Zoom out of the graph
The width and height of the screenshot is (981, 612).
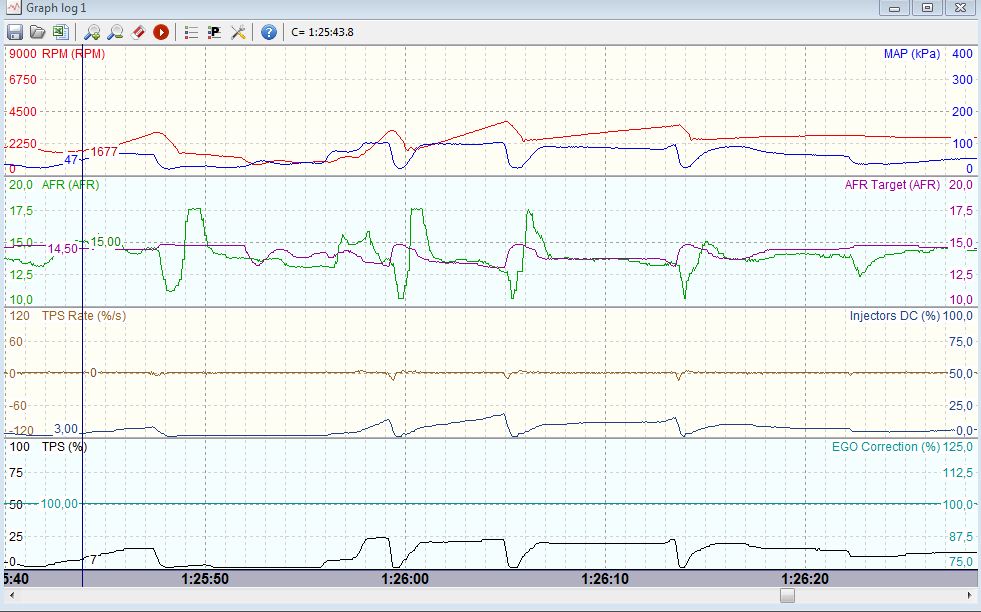115,32
